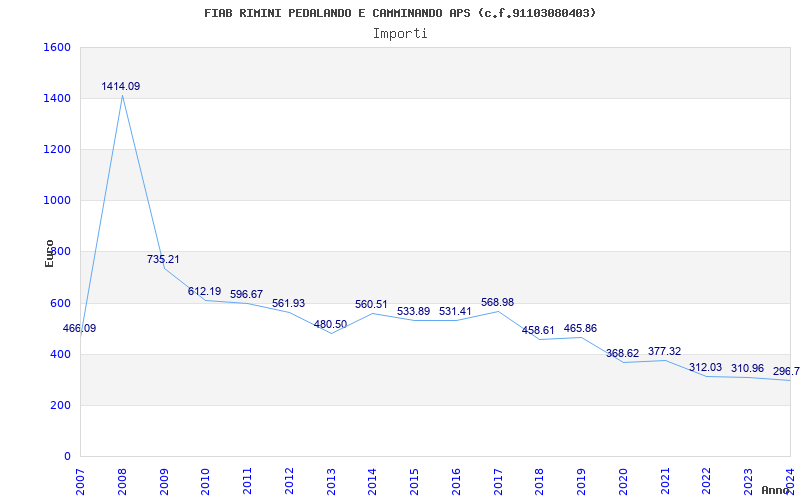
Task: Select the 531.41 value label
Action: pyautogui.click(x=456, y=311)
